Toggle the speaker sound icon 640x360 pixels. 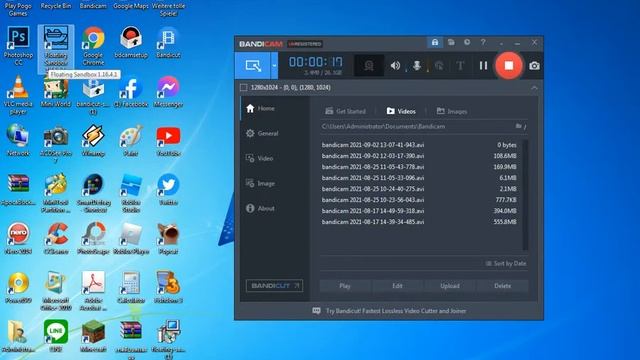coord(395,65)
